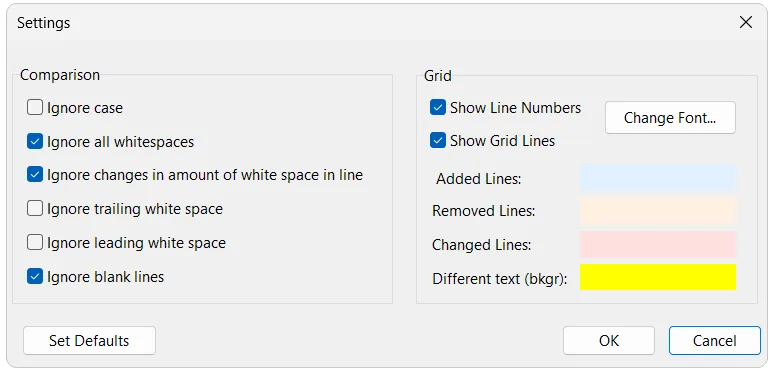Close the Settings window with X
The height and width of the screenshot is (372, 770).
coord(745,22)
